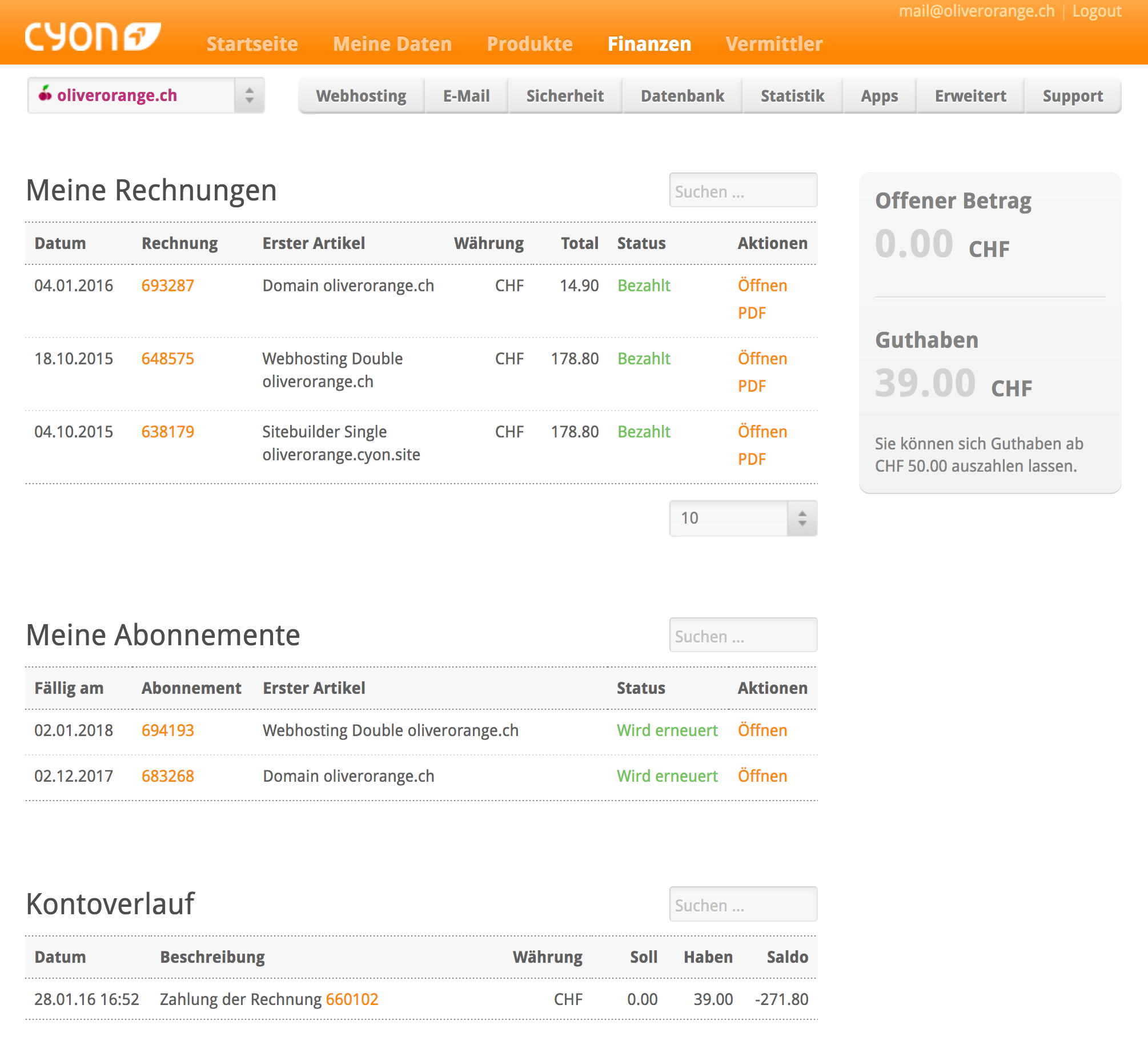
Task: Click the cyon logo
Action: point(93,37)
